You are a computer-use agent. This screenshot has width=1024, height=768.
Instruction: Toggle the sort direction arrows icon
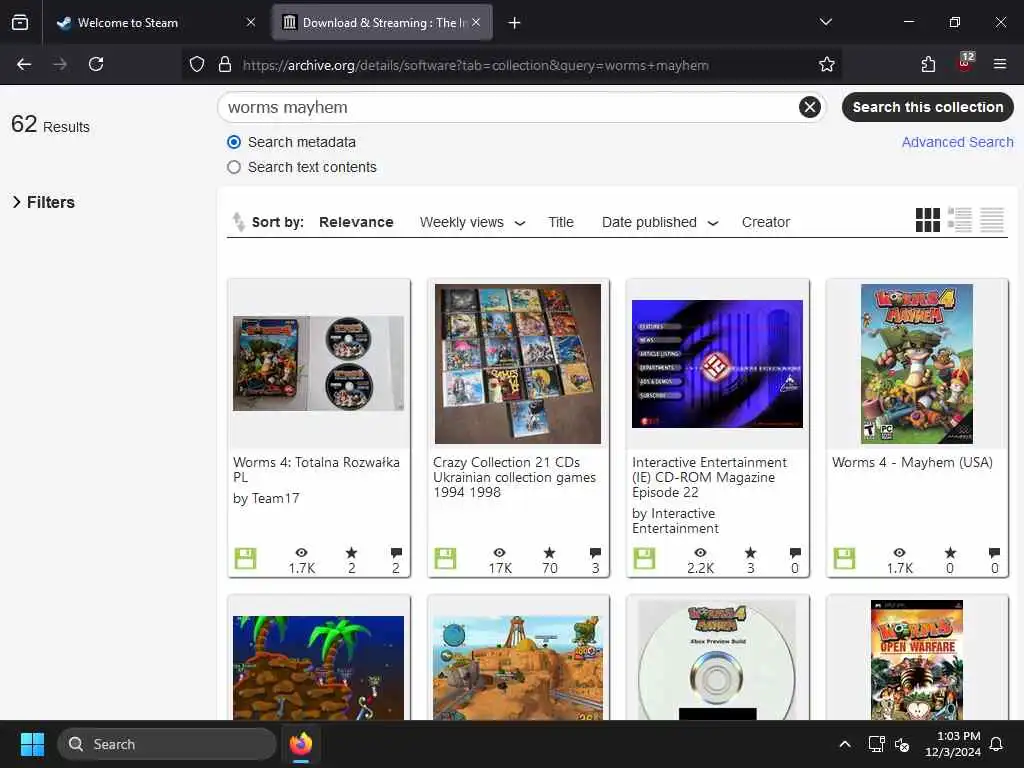[238, 222]
